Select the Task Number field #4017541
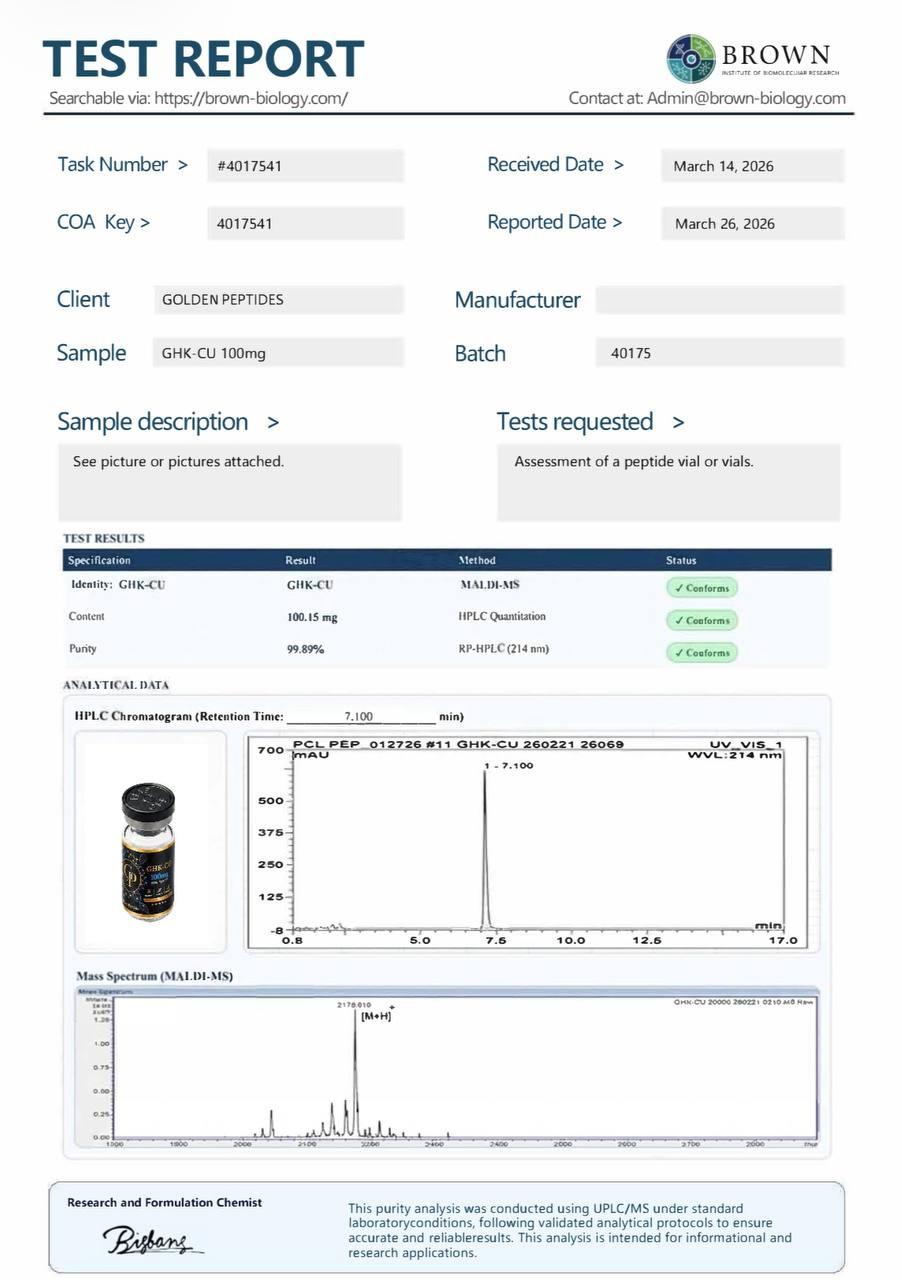This screenshot has width=902, height=1280. [x=305, y=166]
